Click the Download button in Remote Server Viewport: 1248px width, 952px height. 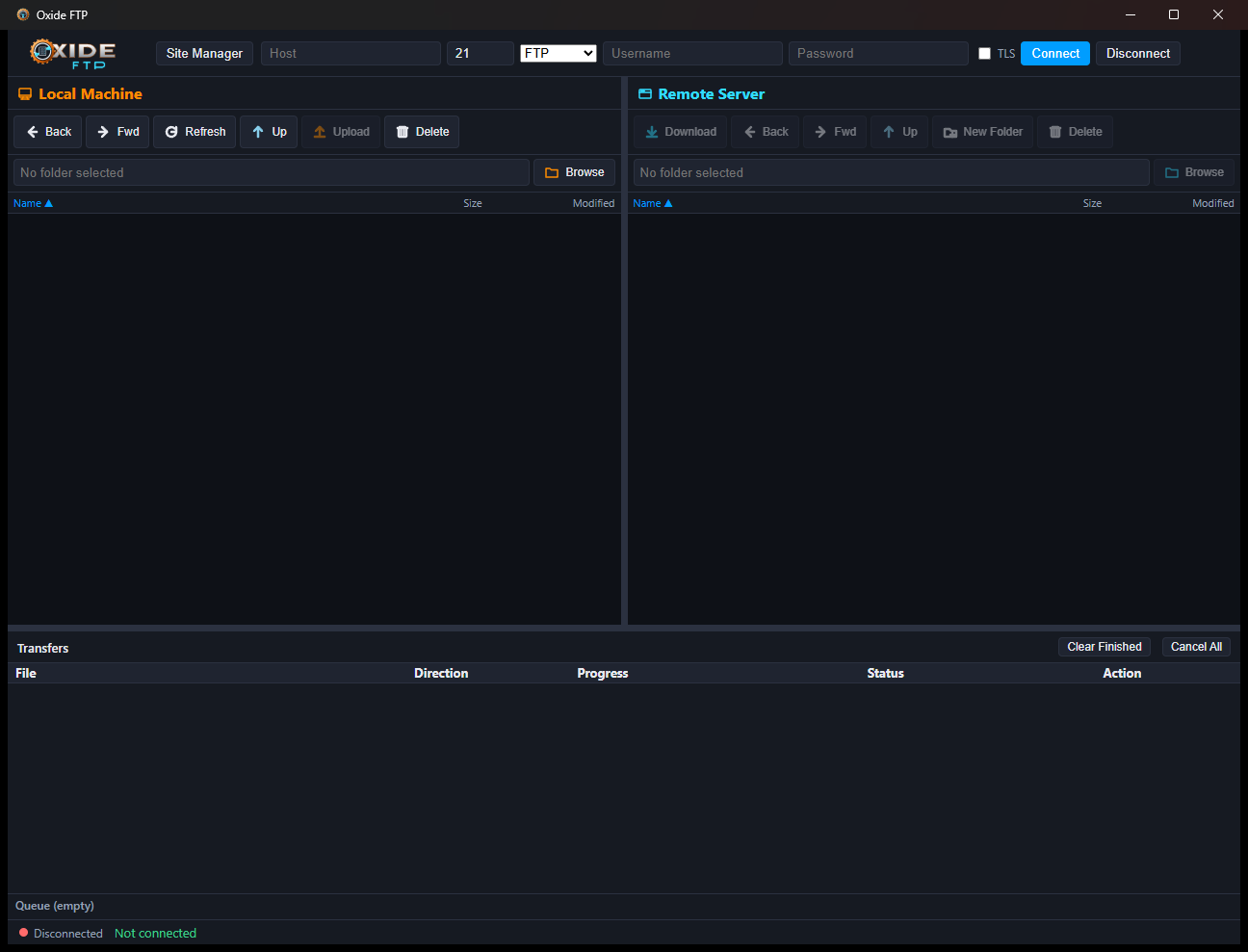click(680, 132)
